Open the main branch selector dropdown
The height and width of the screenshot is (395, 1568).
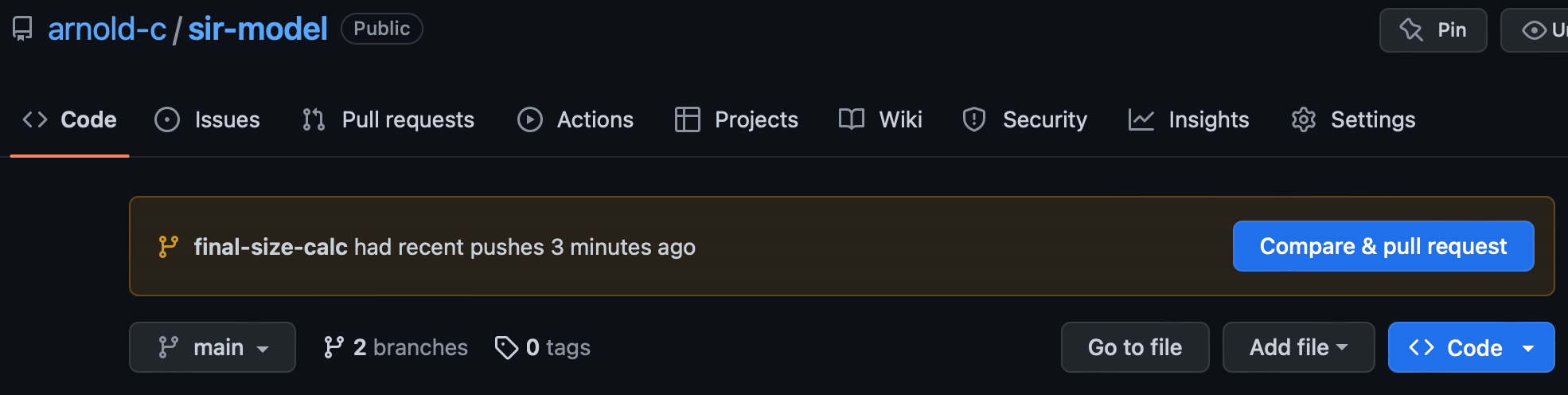point(213,347)
